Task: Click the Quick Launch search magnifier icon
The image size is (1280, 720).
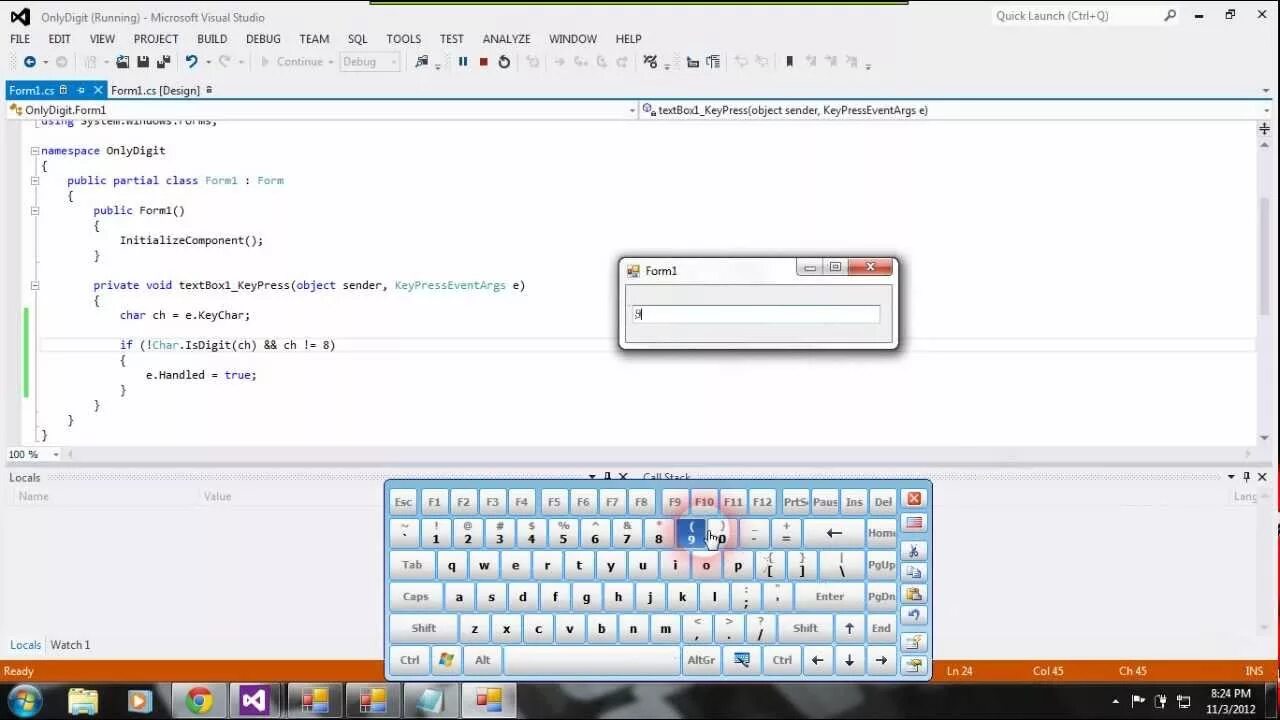Action: (x=1170, y=15)
